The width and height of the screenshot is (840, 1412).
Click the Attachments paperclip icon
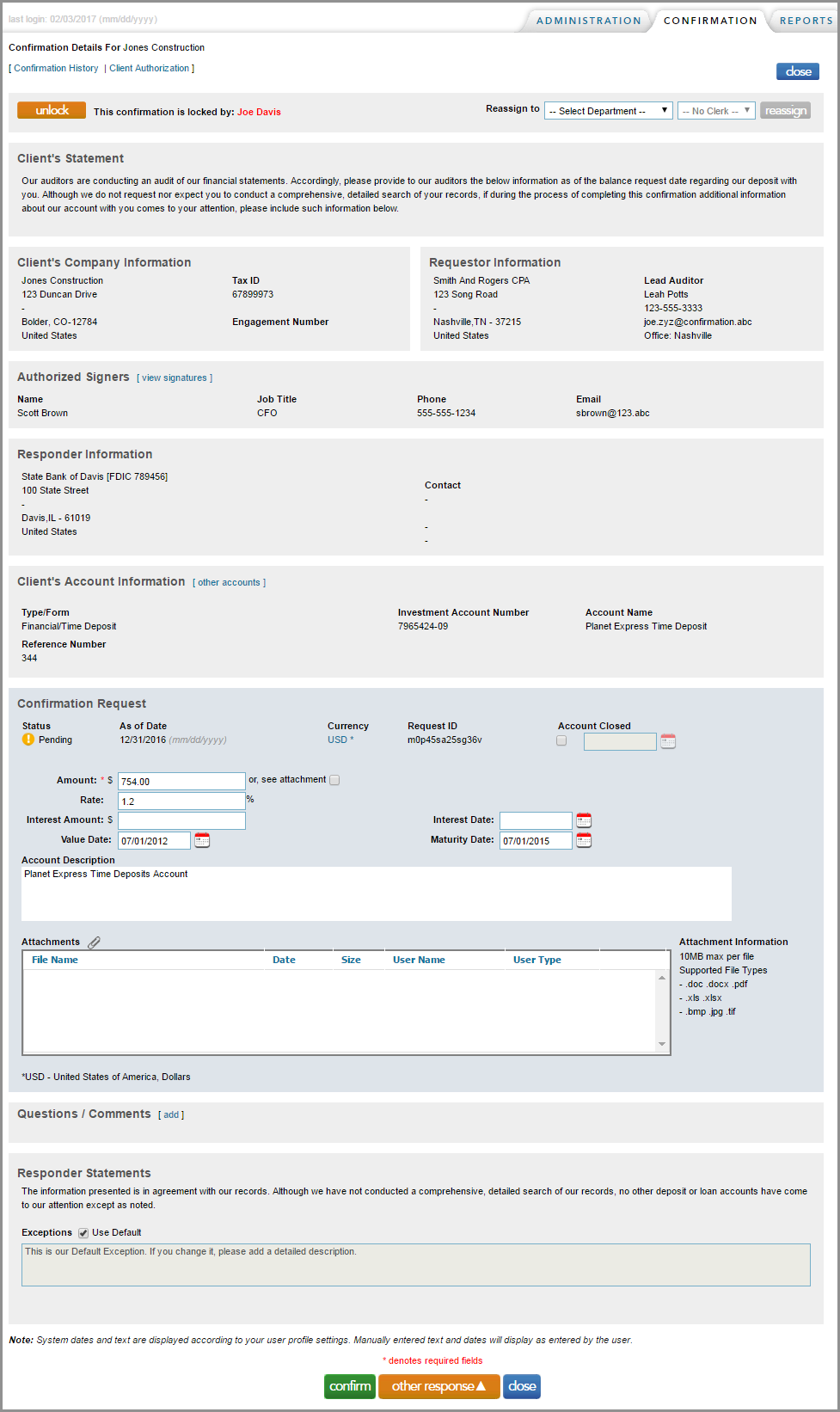pos(95,942)
